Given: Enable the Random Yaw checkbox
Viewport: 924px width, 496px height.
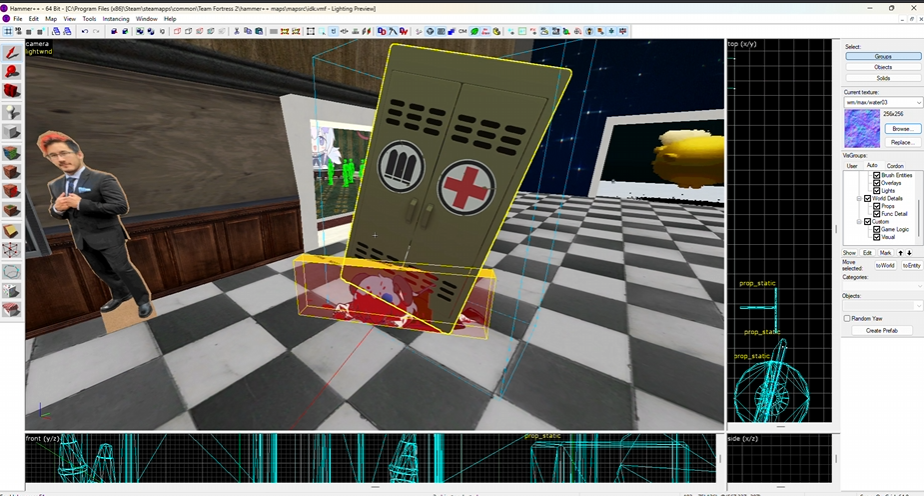Looking at the screenshot, I should (x=847, y=318).
